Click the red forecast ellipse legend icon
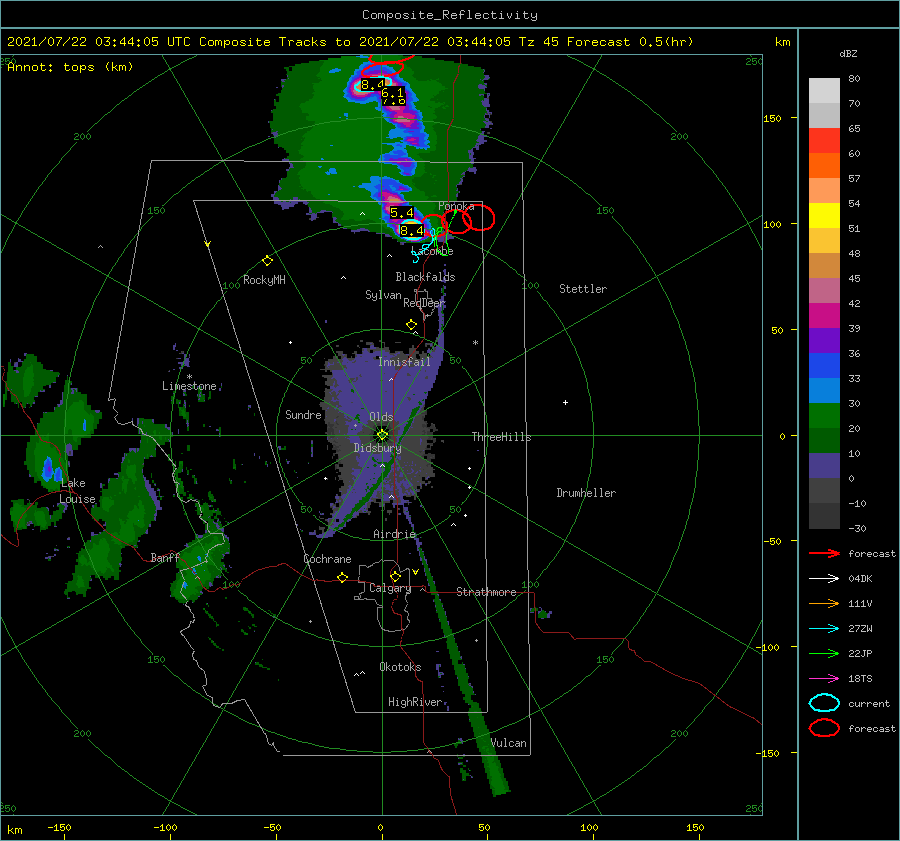 pyautogui.click(x=824, y=728)
